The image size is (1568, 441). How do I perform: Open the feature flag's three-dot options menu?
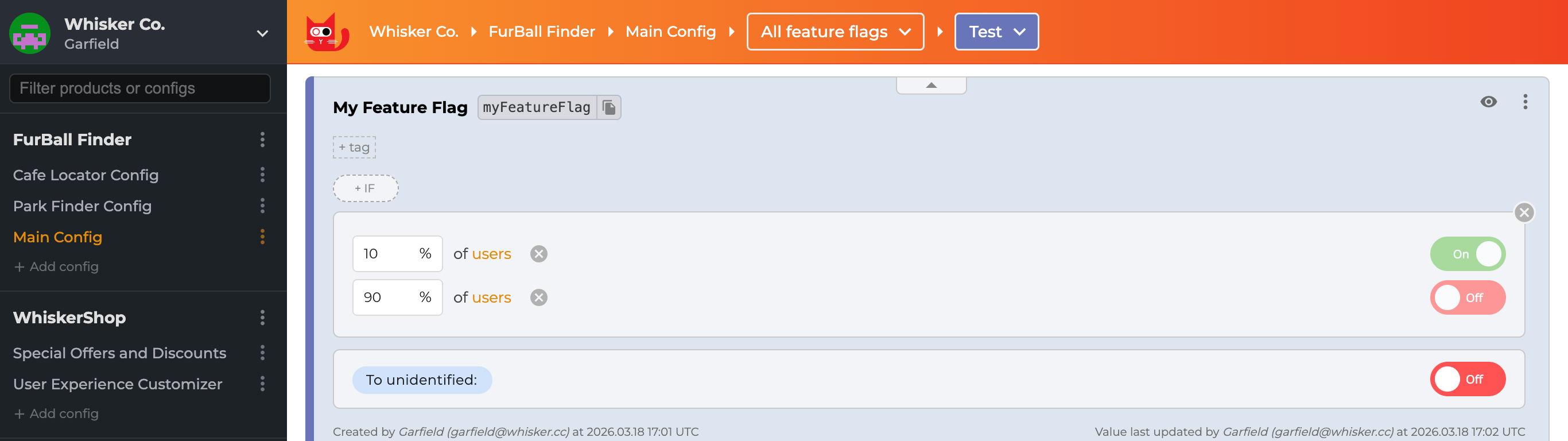point(1526,102)
